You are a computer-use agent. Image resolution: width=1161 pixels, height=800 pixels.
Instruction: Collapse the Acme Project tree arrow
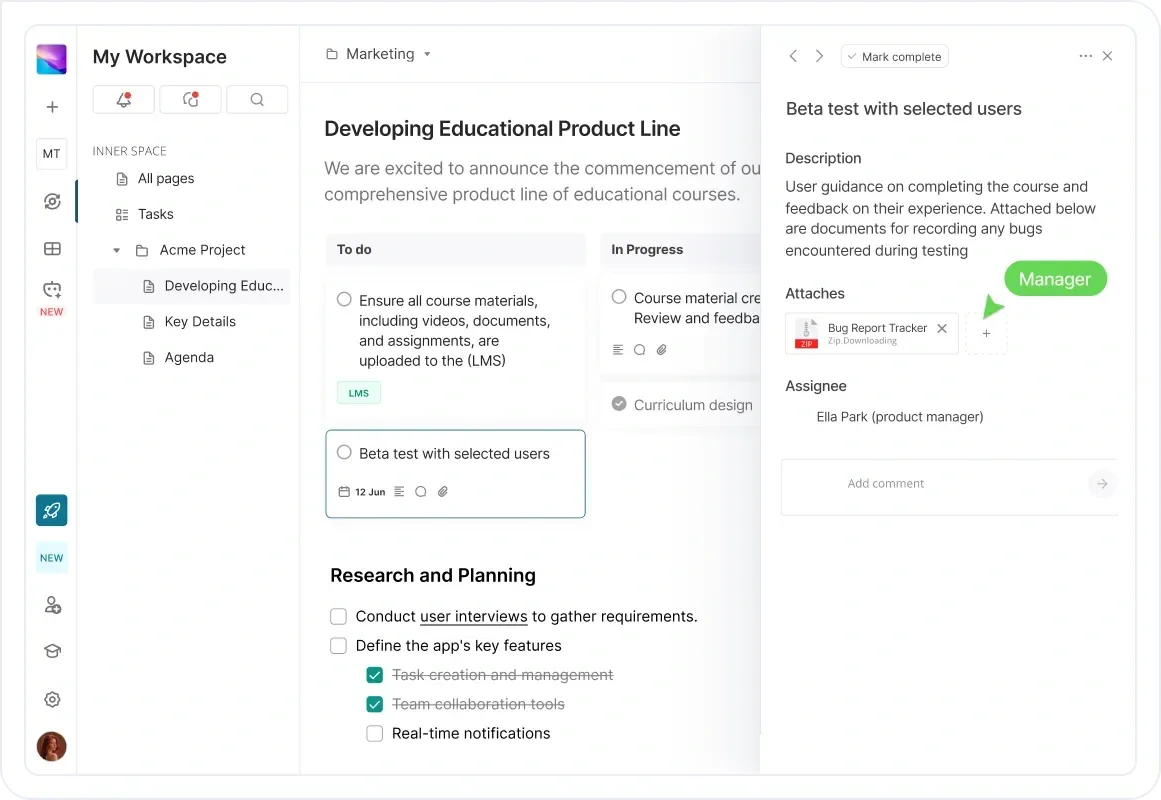[x=116, y=250]
